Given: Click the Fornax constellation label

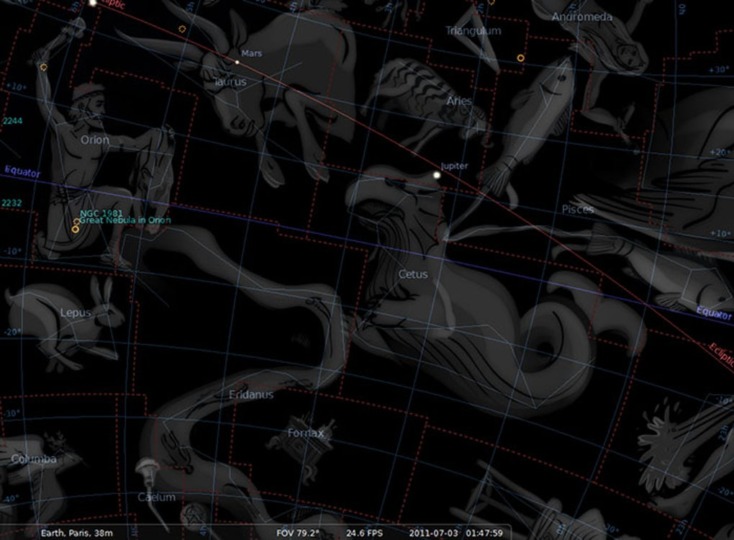Looking at the screenshot, I should click(x=306, y=433).
